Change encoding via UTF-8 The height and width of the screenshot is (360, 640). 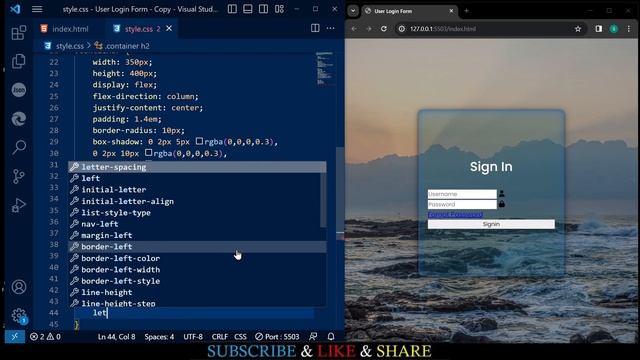point(193,337)
